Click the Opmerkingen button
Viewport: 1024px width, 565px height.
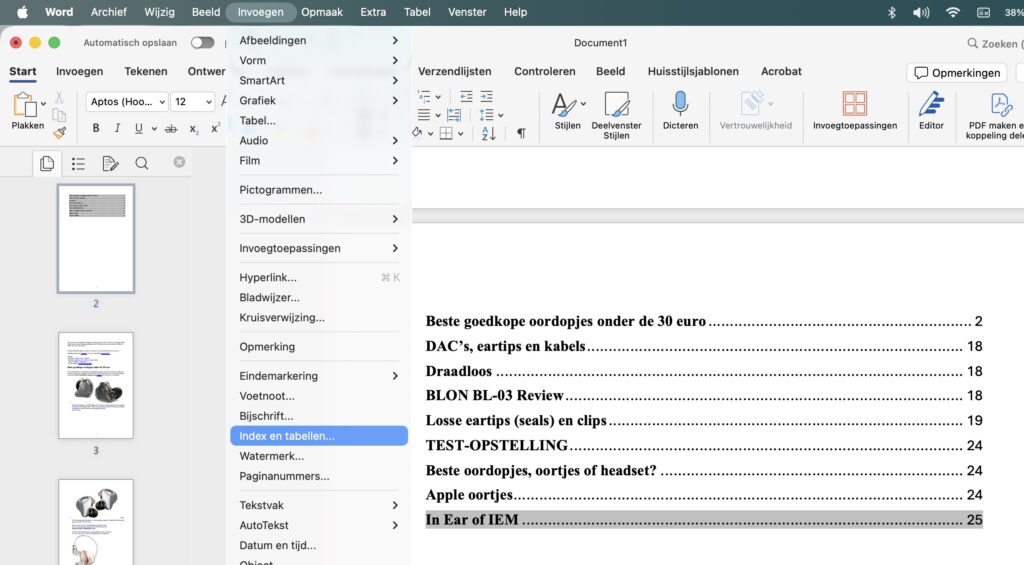956,73
